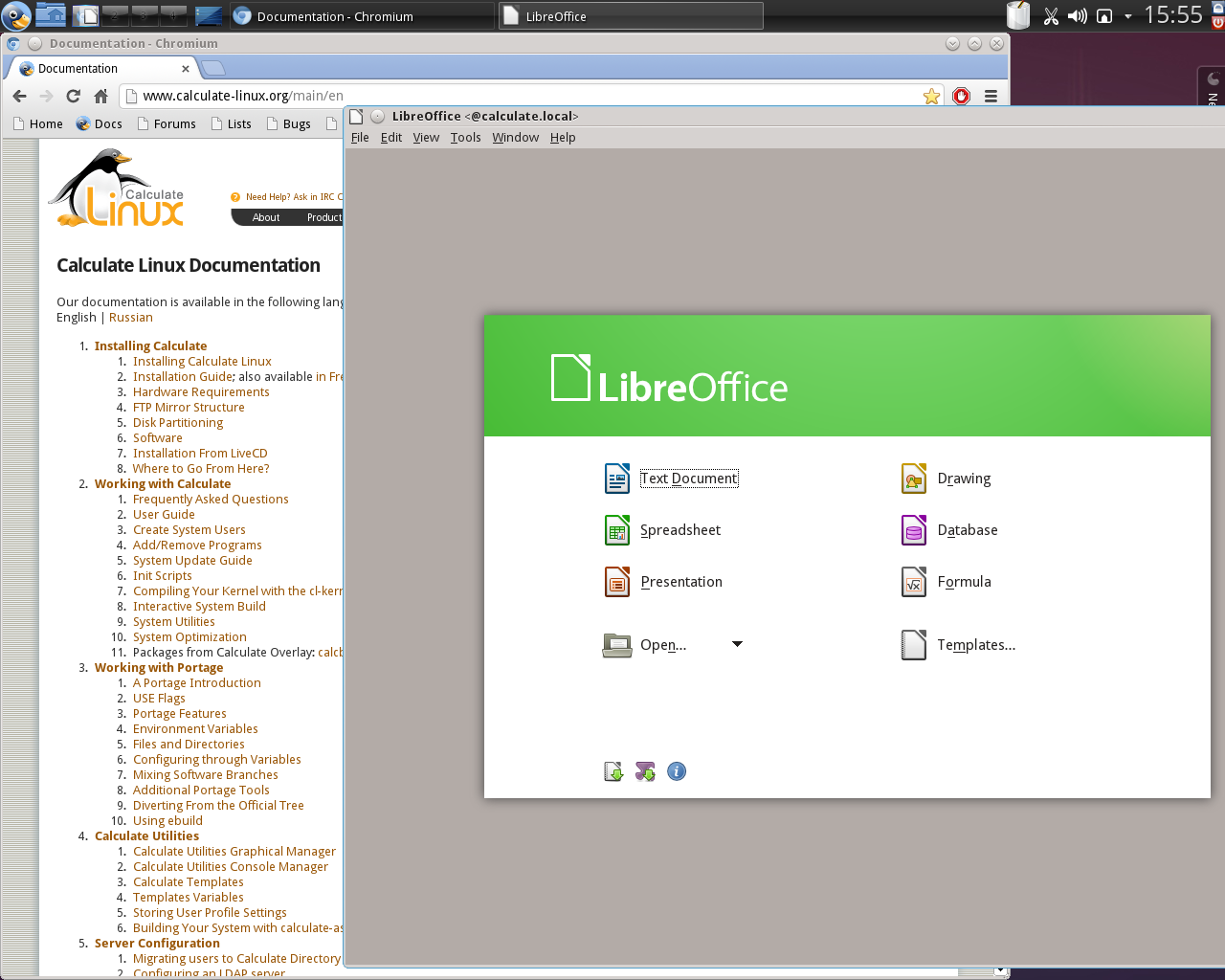Click the add new features document icon

(613, 771)
